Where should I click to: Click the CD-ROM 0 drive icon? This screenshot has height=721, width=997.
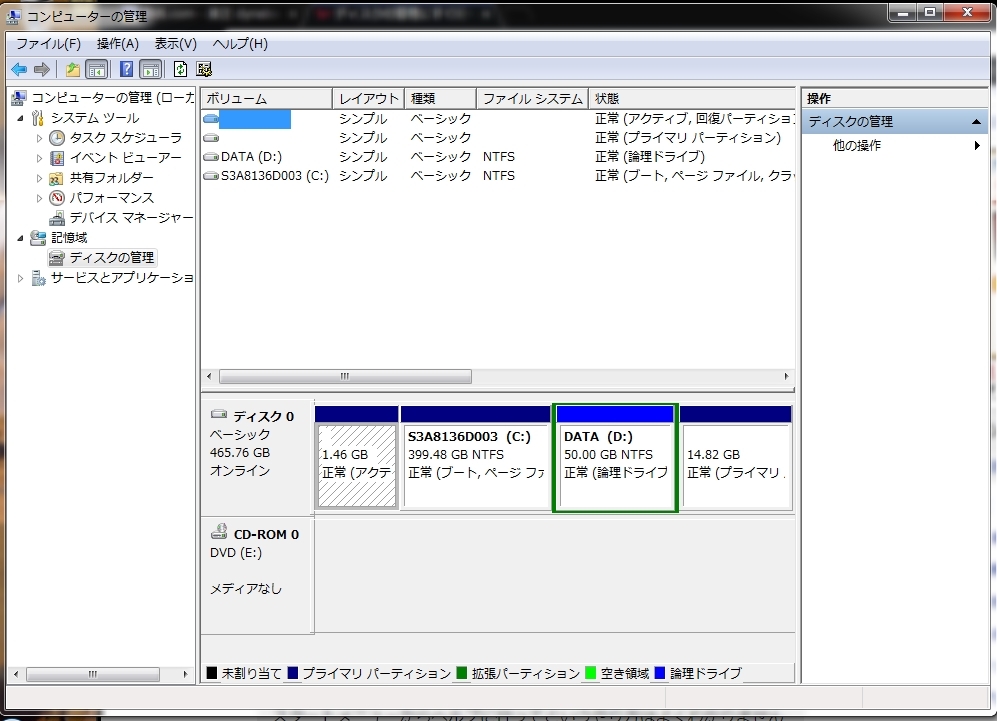click(219, 531)
